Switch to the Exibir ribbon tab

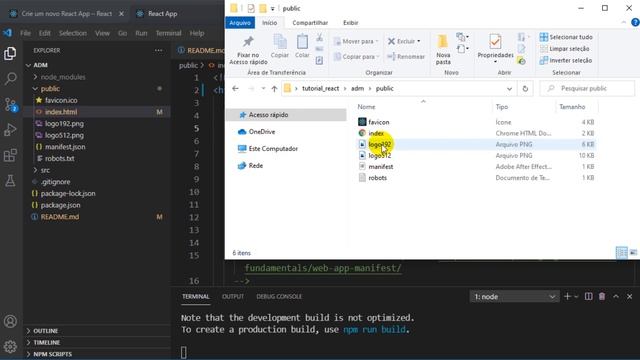[351, 23]
